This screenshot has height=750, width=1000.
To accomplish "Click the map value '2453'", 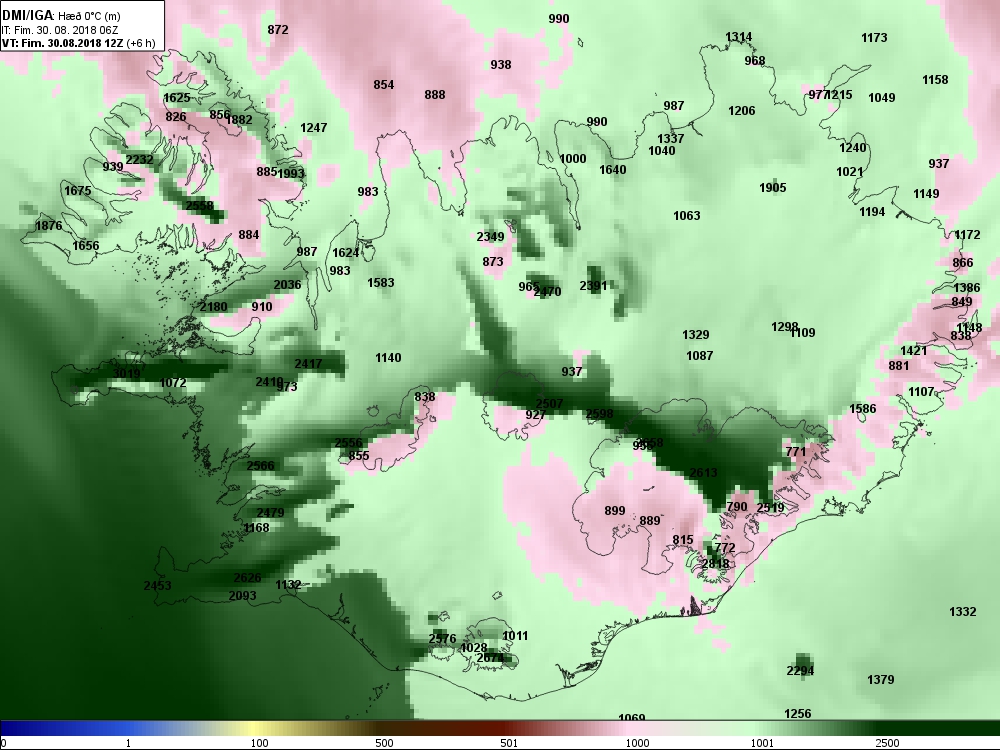I will [158, 585].
